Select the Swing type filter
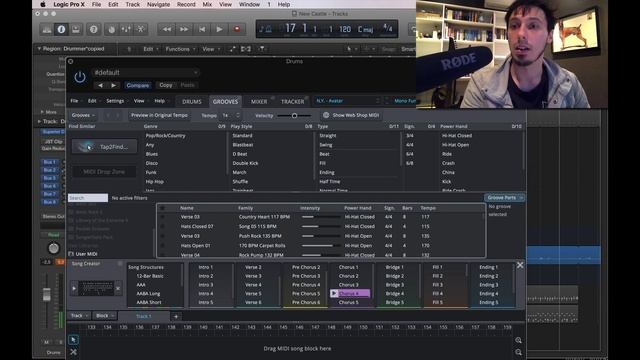This screenshot has height=360, width=640. tap(326, 145)
